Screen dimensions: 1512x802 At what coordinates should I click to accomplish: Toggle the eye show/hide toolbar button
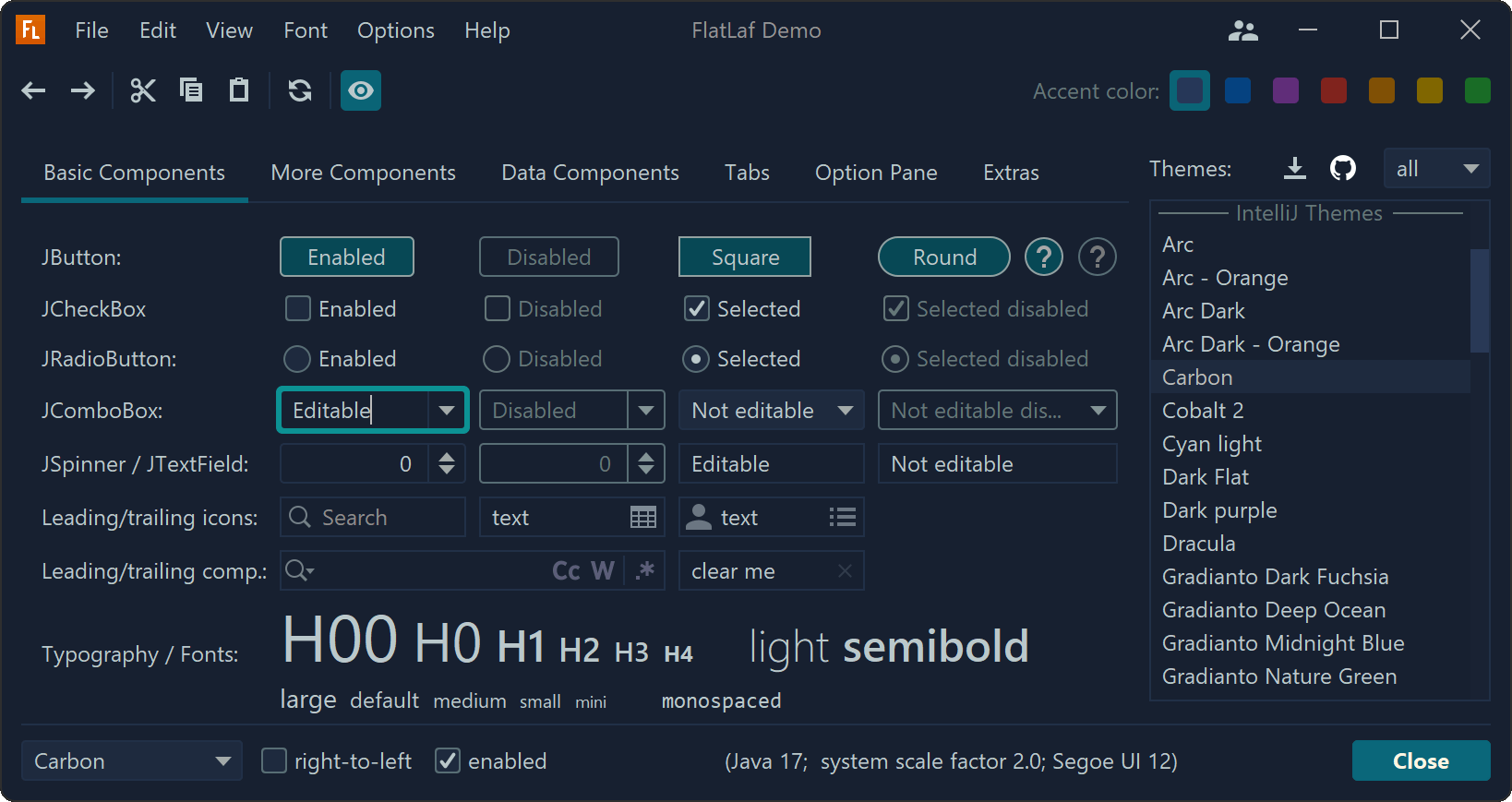pos(361,90)
